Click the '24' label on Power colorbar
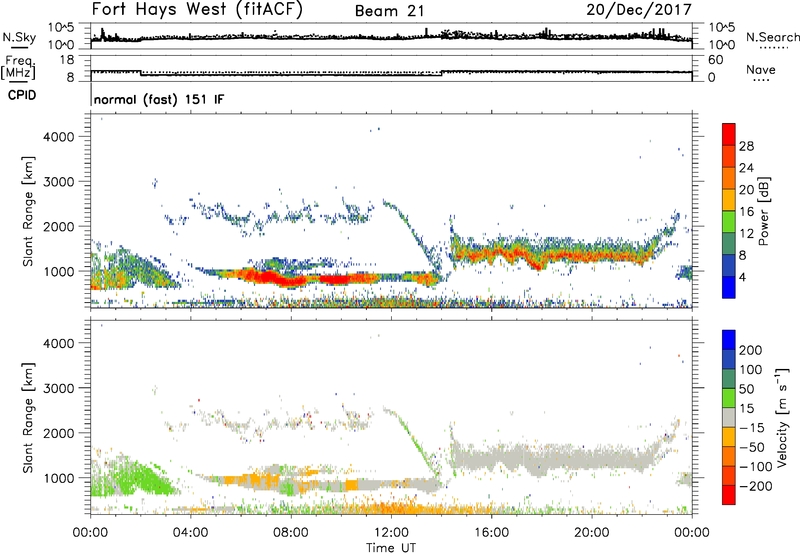This screenshot has width=800, height=554. pos(746,168)
